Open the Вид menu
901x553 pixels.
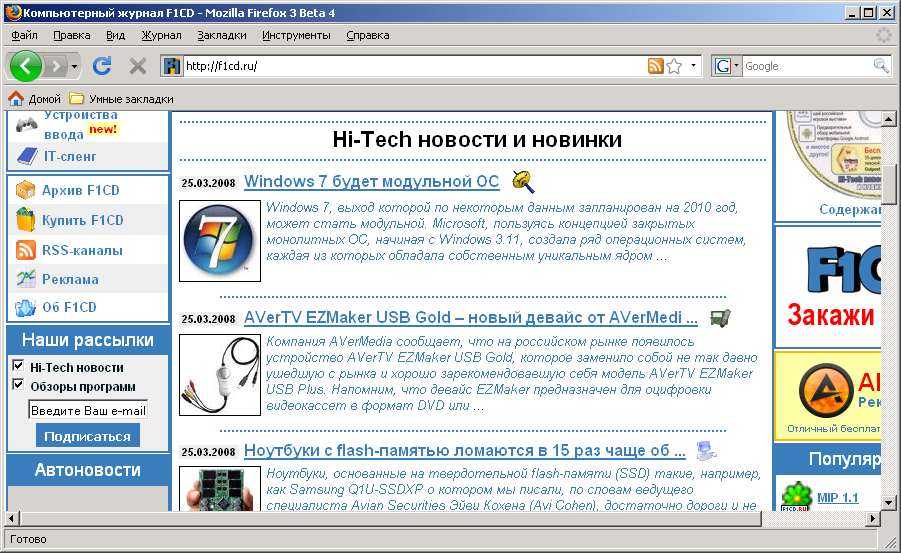click(x=115, y=35)
